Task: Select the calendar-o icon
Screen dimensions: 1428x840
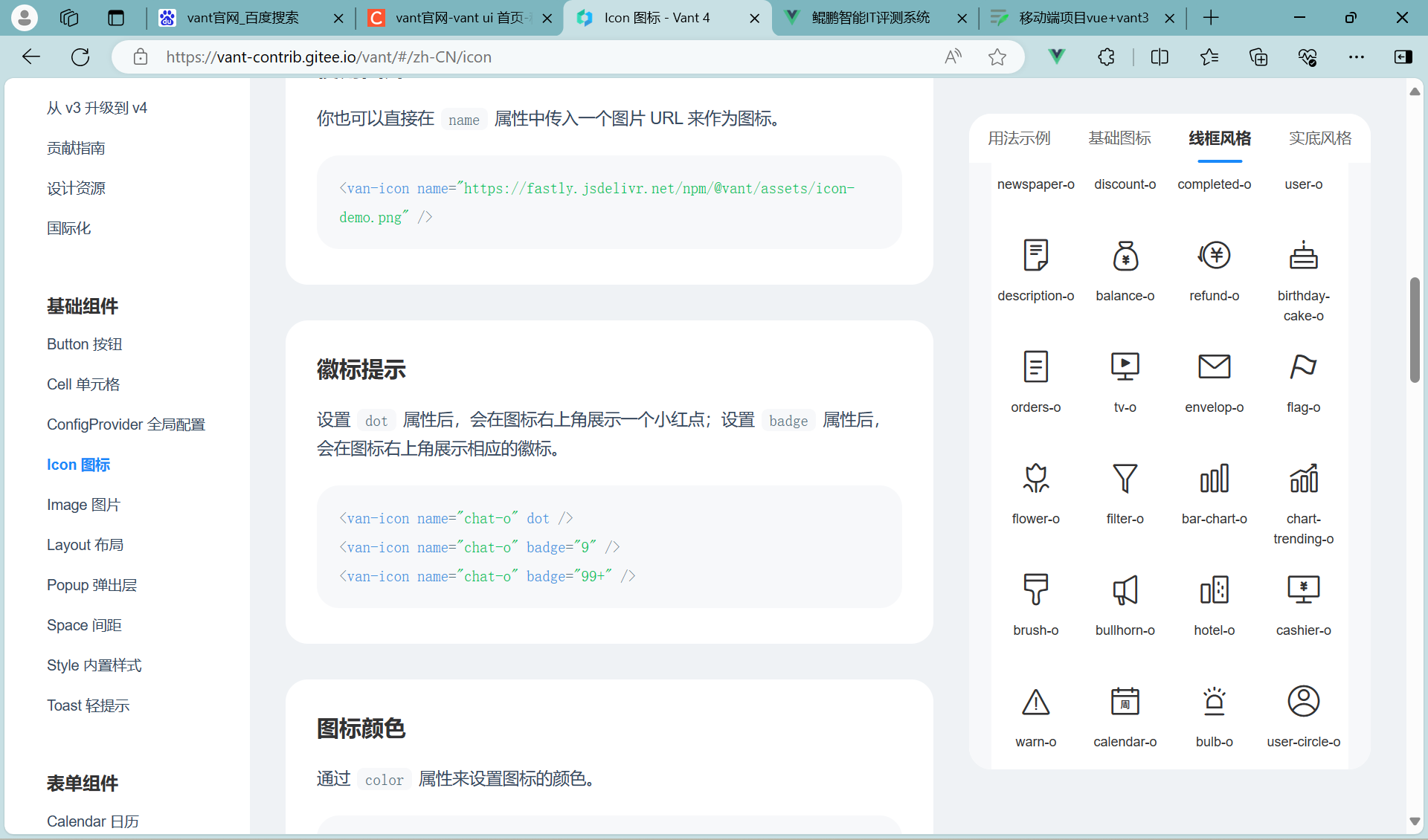Action: coord(1125,701)
